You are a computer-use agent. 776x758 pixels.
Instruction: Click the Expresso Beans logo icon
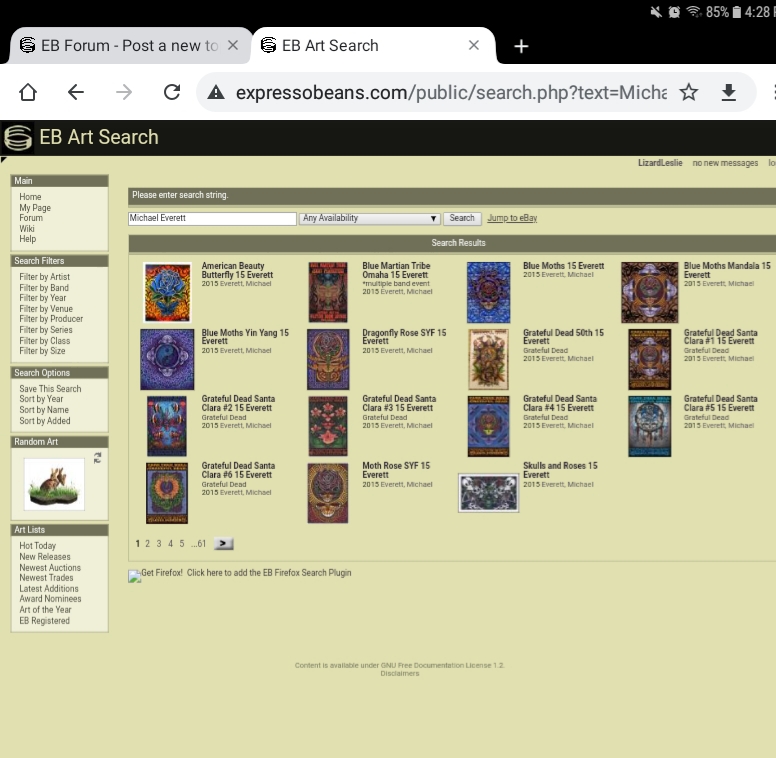[18, 137]
